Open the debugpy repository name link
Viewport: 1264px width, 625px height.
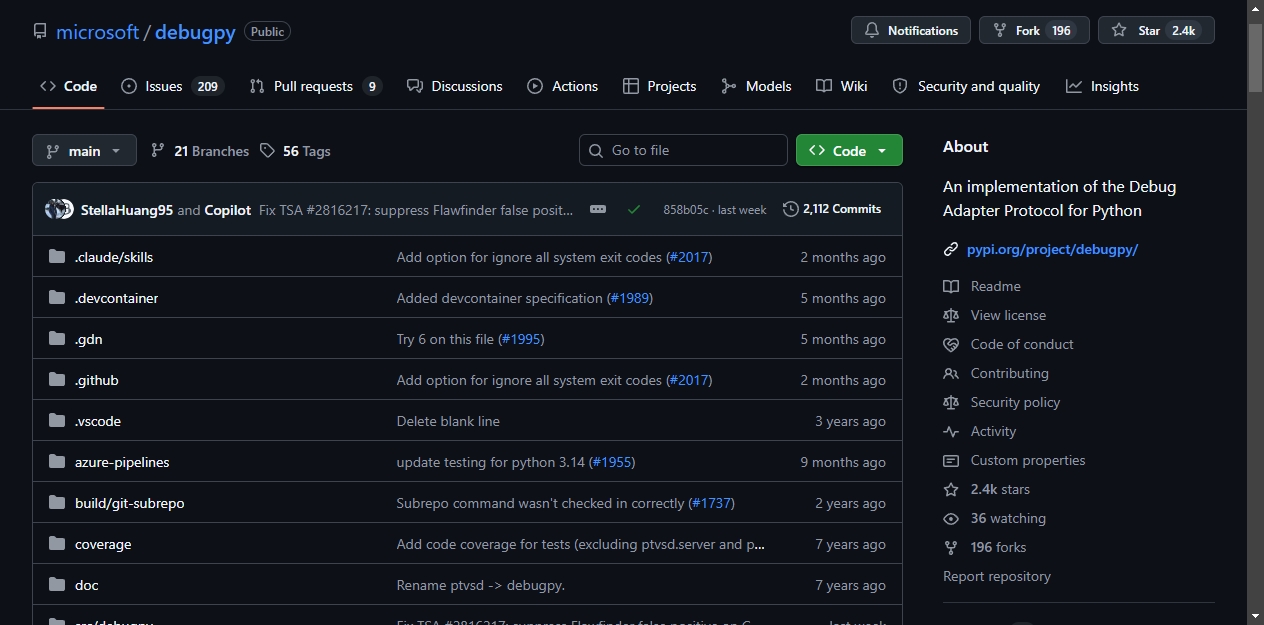click(x=195, y=32)
